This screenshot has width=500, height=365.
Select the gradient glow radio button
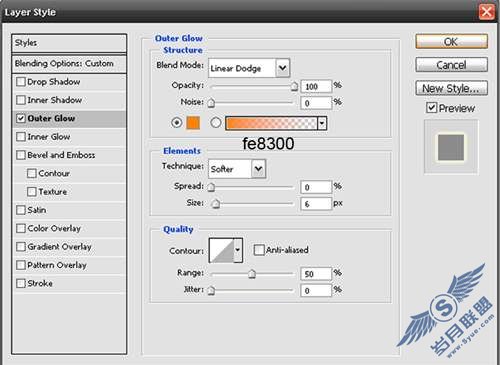coord(216,123)
